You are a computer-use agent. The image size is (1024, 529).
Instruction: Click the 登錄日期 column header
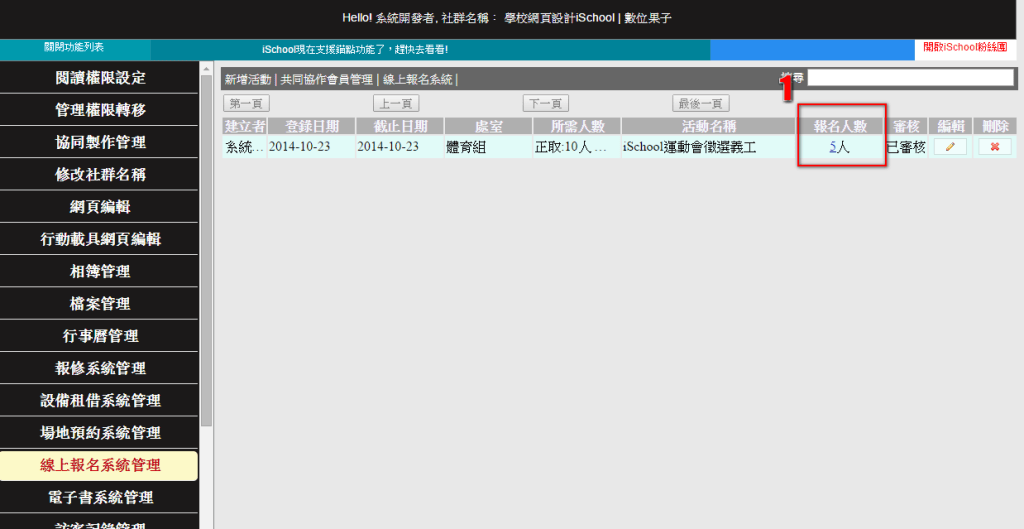(x=312, y=126)
